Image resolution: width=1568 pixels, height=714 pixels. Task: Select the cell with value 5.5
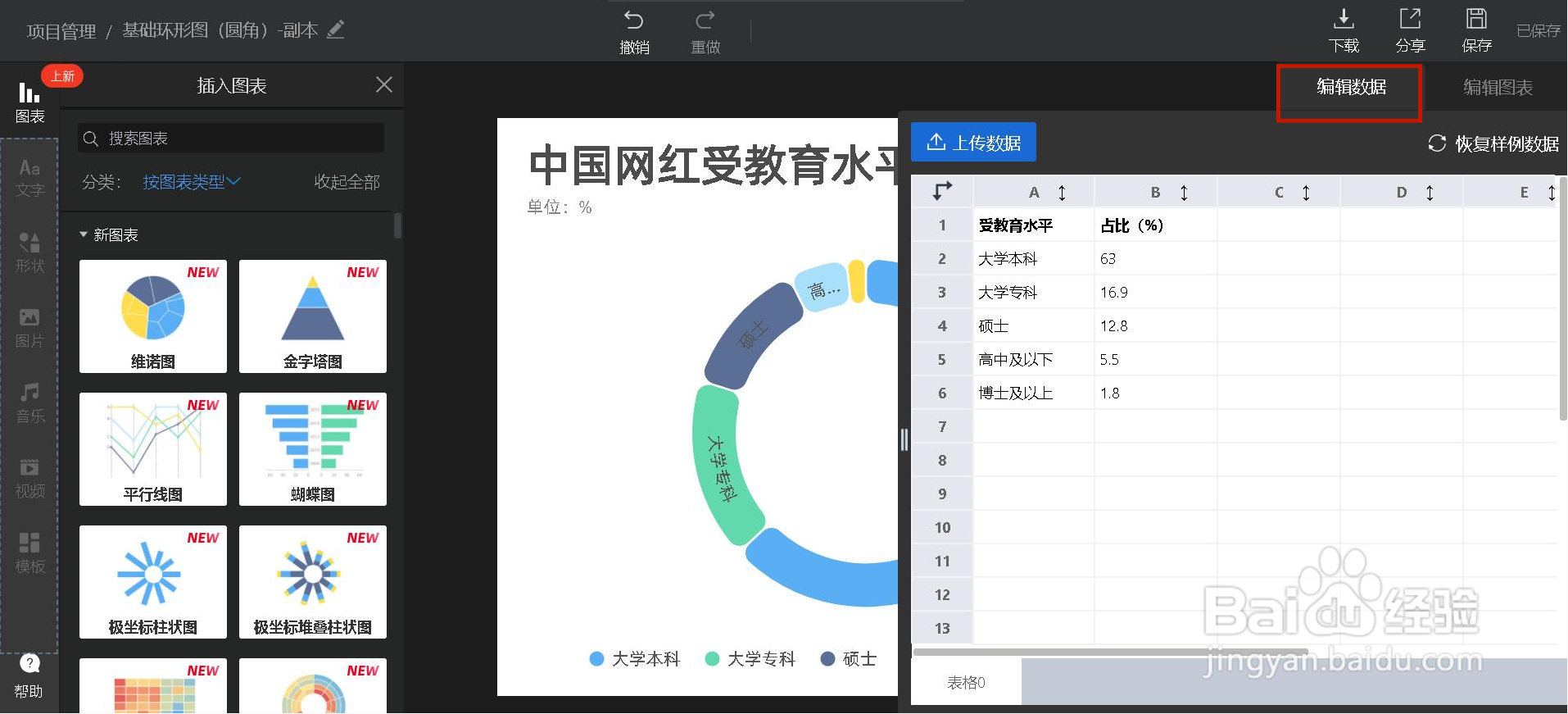pyautogui.click(x=1156, y=360)
